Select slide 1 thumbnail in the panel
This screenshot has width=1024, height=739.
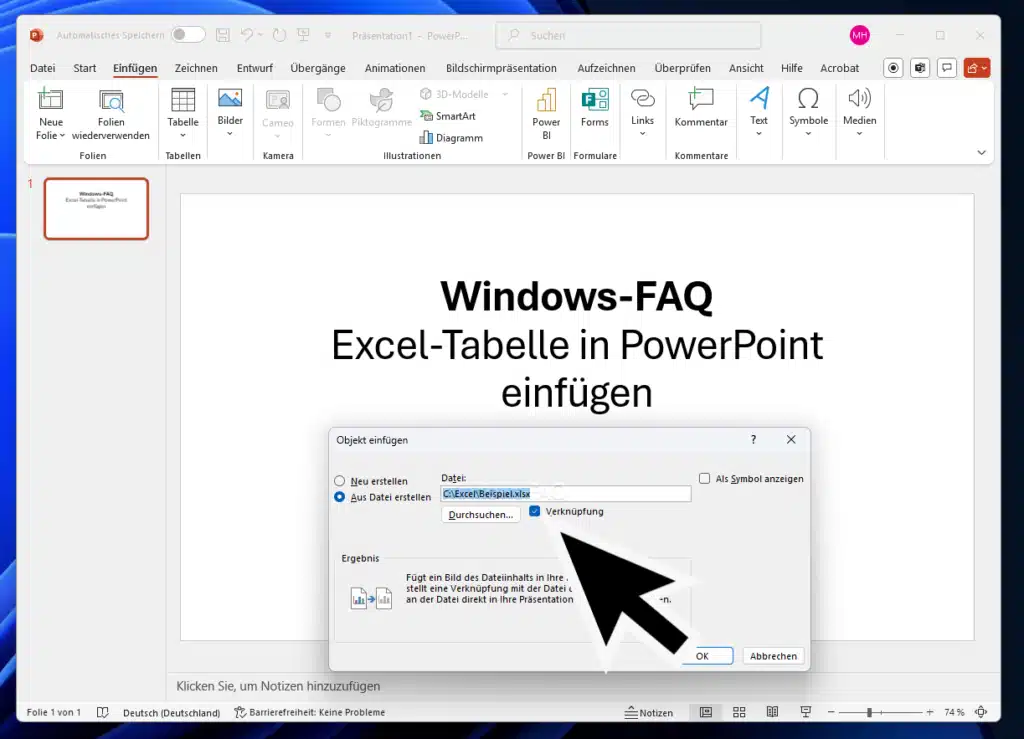click(x=96, y=208)
